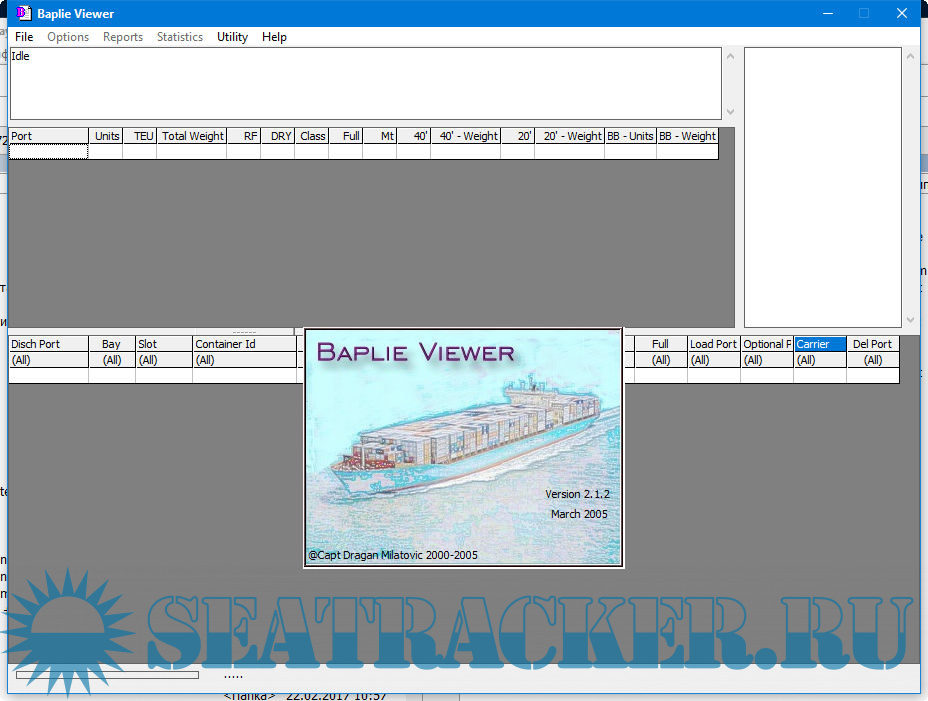This screenshot has width=928, height=701.
Task: Open the Del Port (All) filter
Action: [872, 360]
